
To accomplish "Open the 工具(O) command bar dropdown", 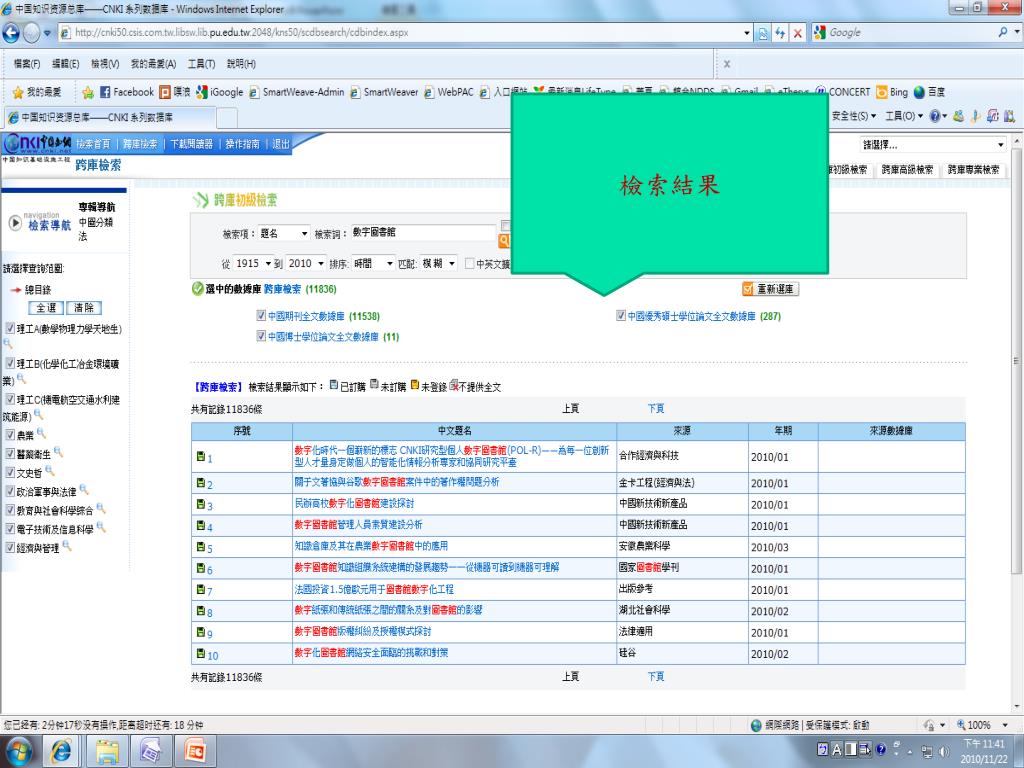I will tap(904, 116).
